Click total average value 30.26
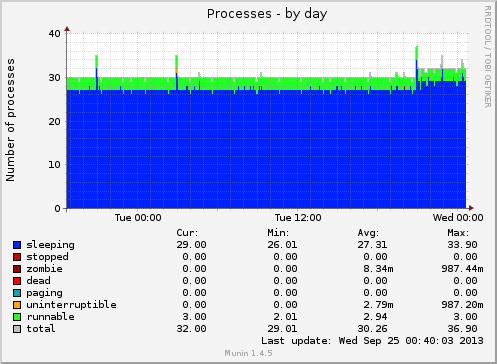Image resolution: width=497 pixels, height=364 pixels. click(372, 329)
